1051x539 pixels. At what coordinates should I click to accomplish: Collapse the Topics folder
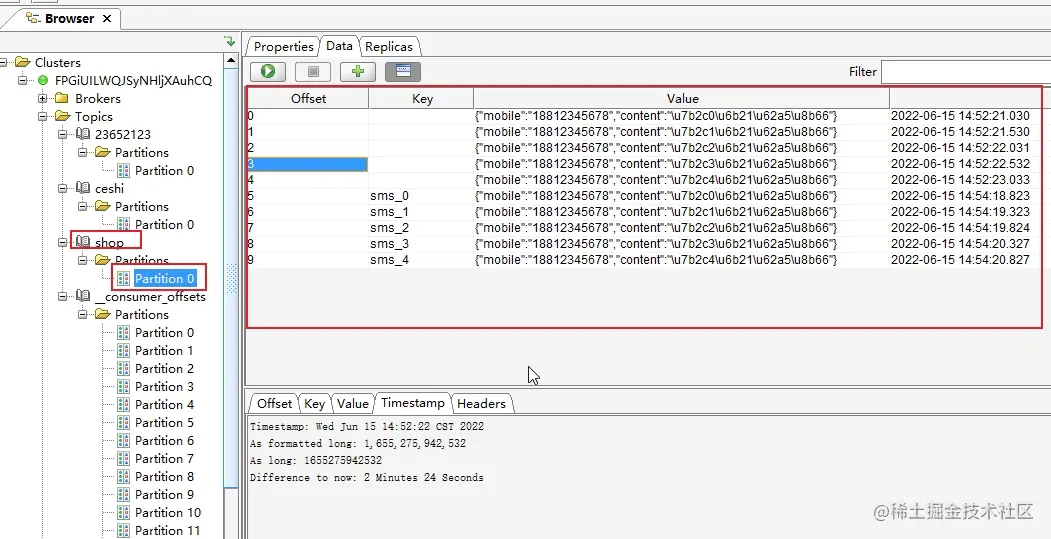pyautogui.click(x=43, y=117)
